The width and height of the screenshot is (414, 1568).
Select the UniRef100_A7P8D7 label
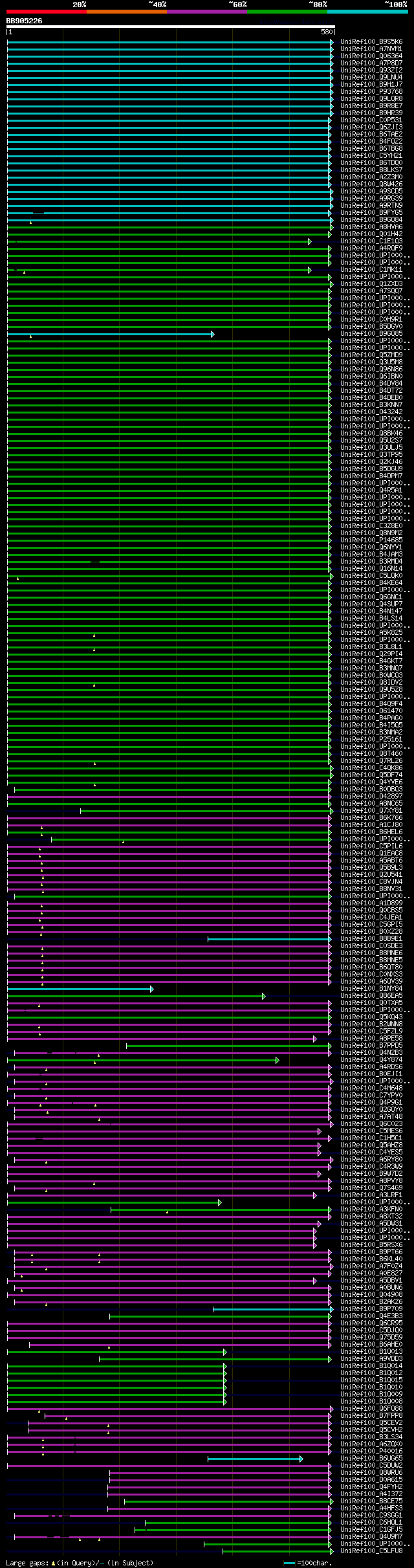371,63
